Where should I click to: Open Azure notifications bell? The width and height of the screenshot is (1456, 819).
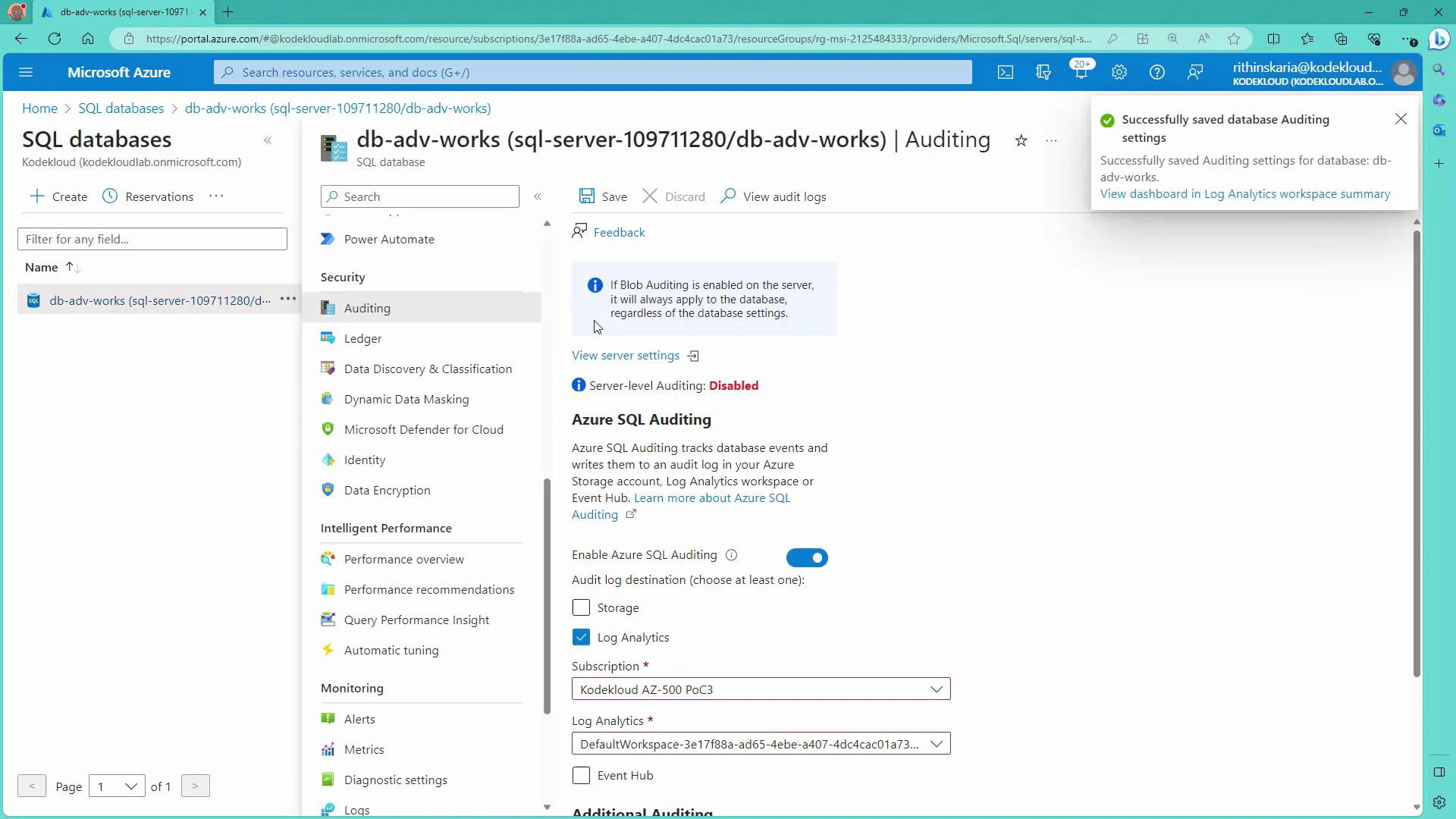click(x=1081, y=71)
